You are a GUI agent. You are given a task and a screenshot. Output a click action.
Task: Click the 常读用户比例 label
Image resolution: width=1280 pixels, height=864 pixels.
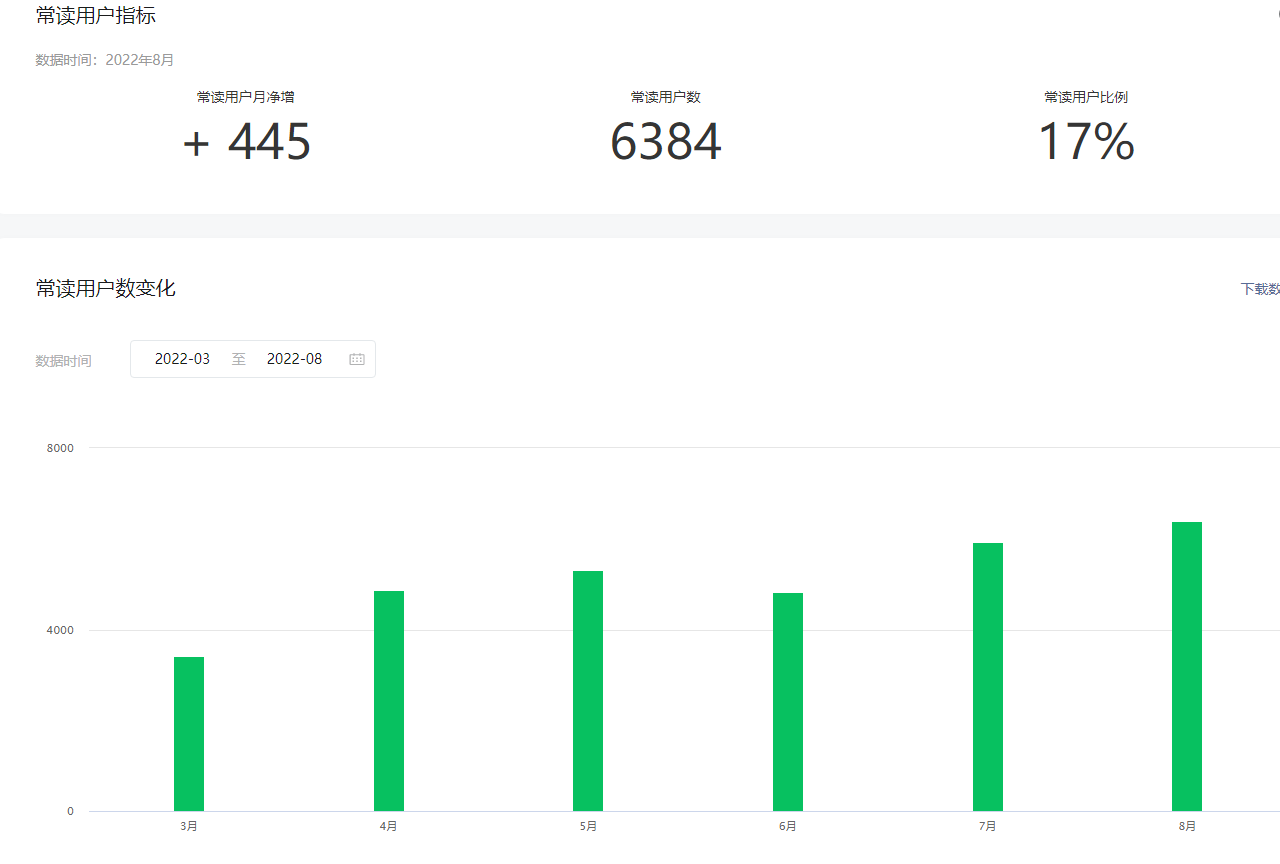(1086, 97)
